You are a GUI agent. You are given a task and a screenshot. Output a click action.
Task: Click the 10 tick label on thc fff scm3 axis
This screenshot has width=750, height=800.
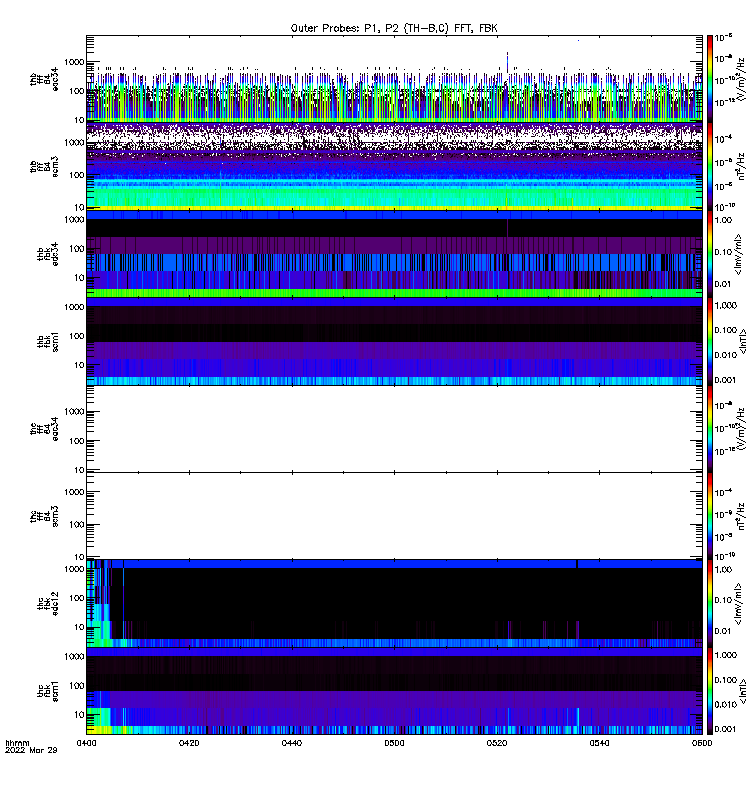(79, 557)
